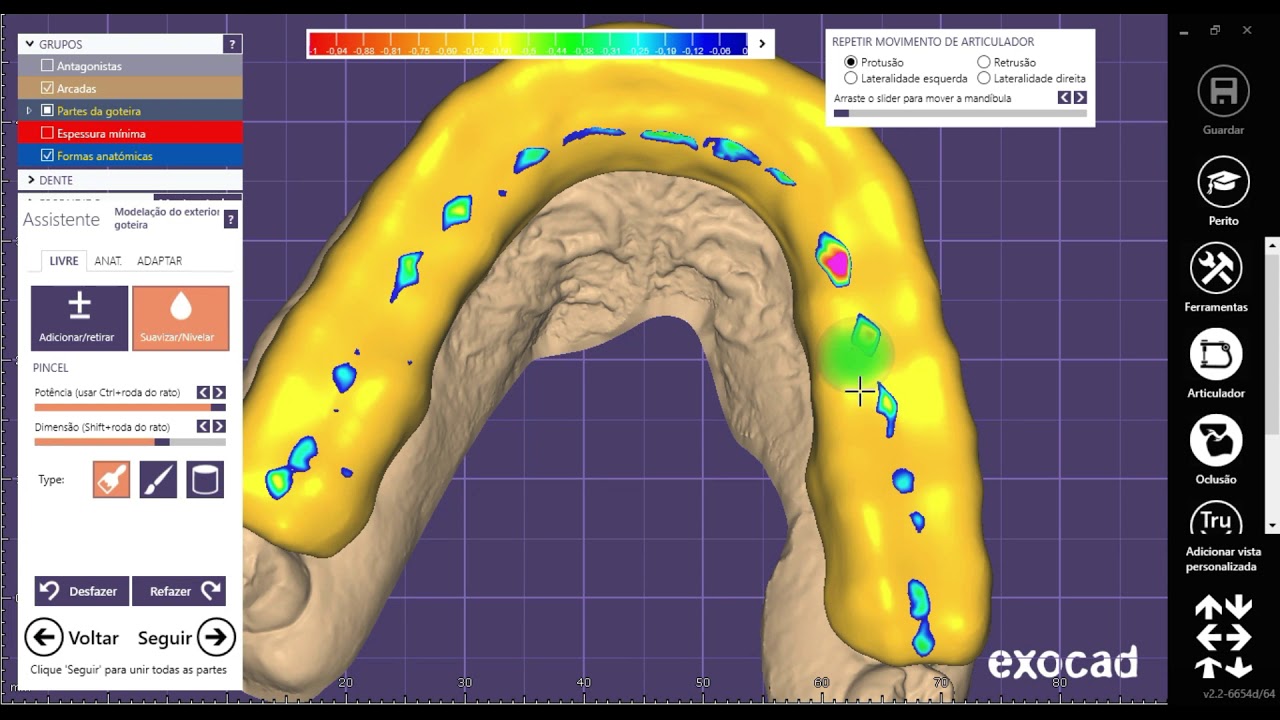Click the Desfazer undo button
The height and width of the screenshot is (720, 1280).
point(81,591)
